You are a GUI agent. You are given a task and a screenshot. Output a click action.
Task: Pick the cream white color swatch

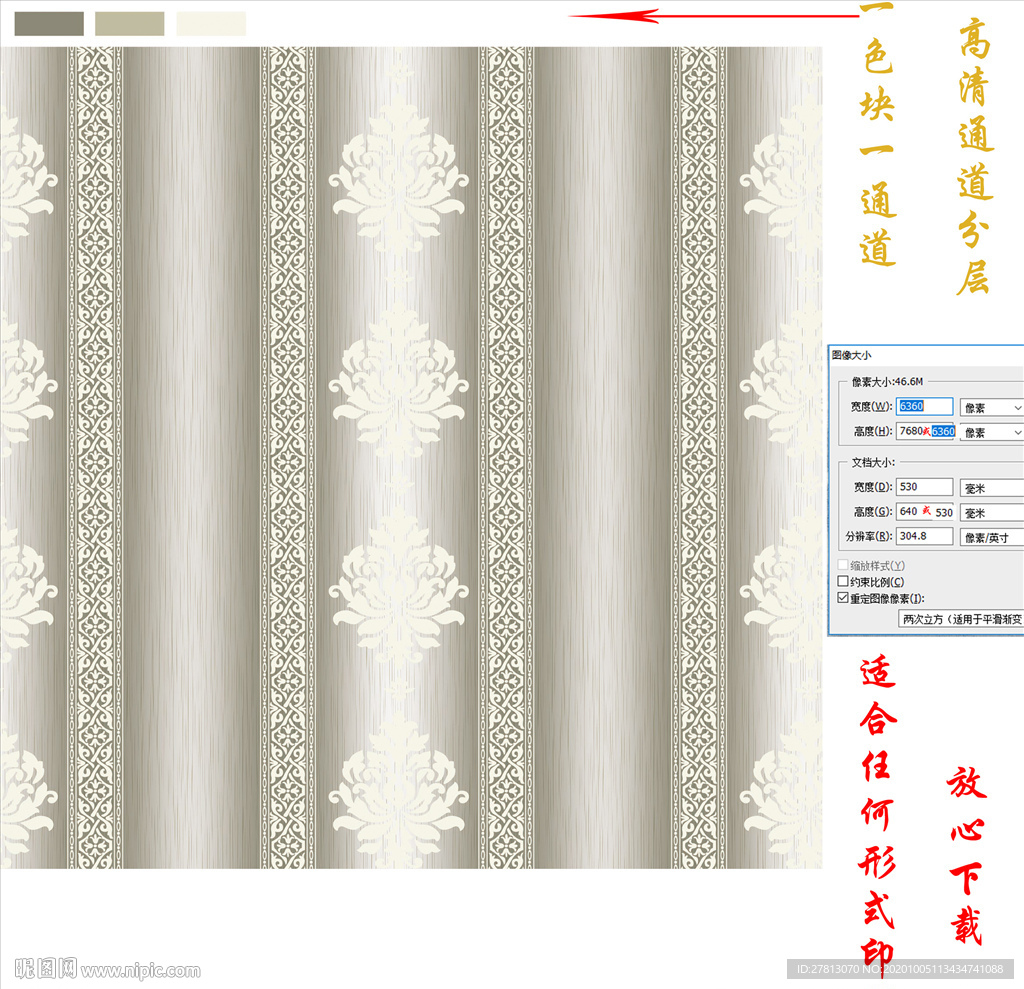[x=211, y=24]
